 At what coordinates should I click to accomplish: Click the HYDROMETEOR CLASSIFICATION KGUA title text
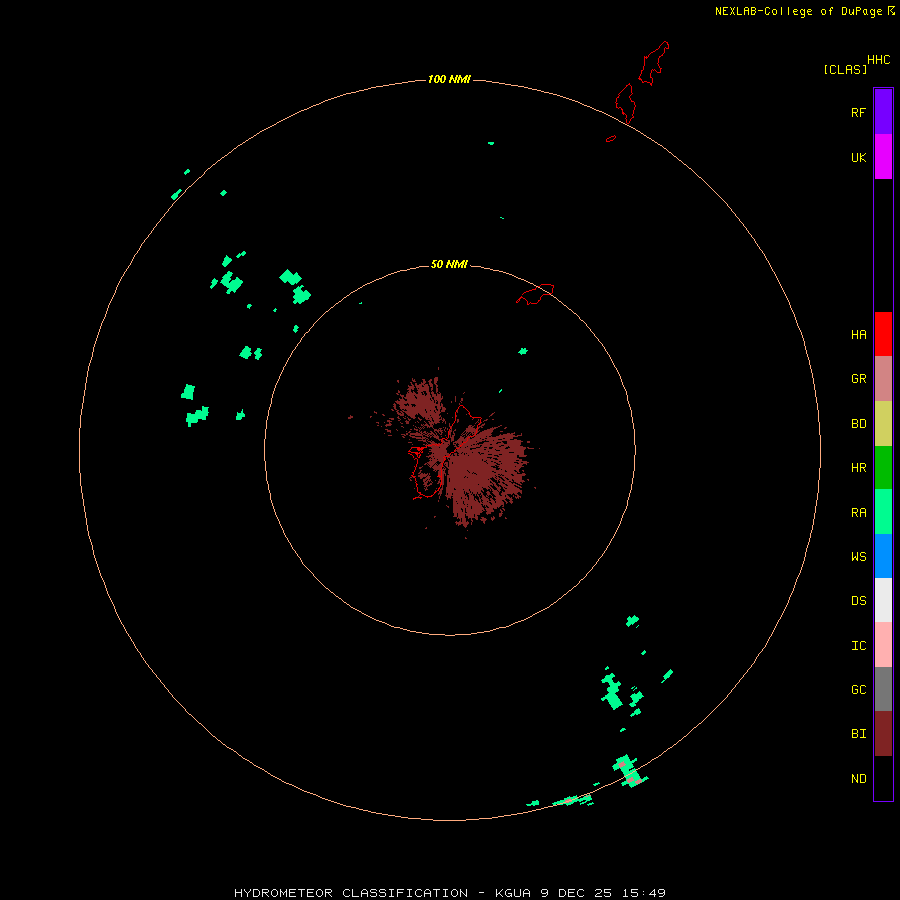click(x=449, y=893)
